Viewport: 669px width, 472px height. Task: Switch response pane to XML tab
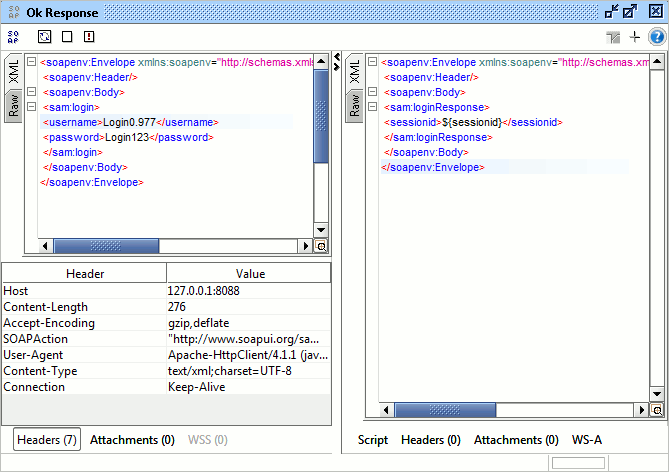click(x=355, y=72)
